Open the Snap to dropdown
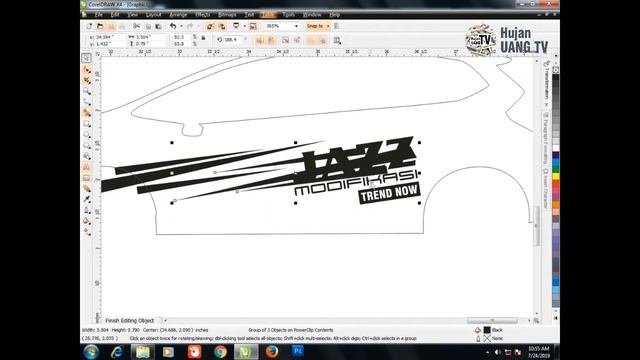Screen dimensions: 640x360 coord(318,26)
